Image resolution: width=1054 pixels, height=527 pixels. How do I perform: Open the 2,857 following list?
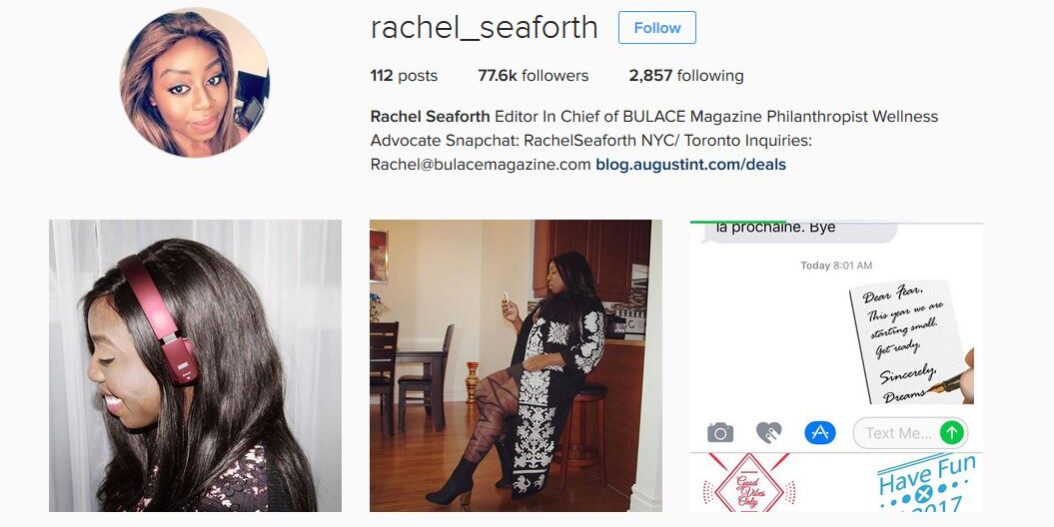click(x=686, y=76)
